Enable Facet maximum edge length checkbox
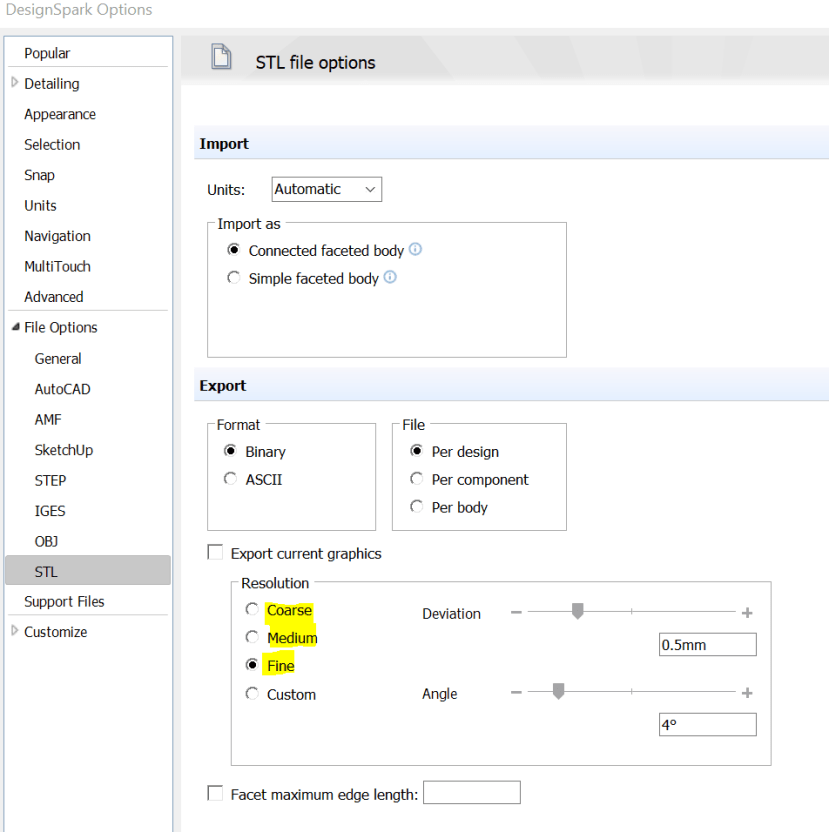 point(215,793)
